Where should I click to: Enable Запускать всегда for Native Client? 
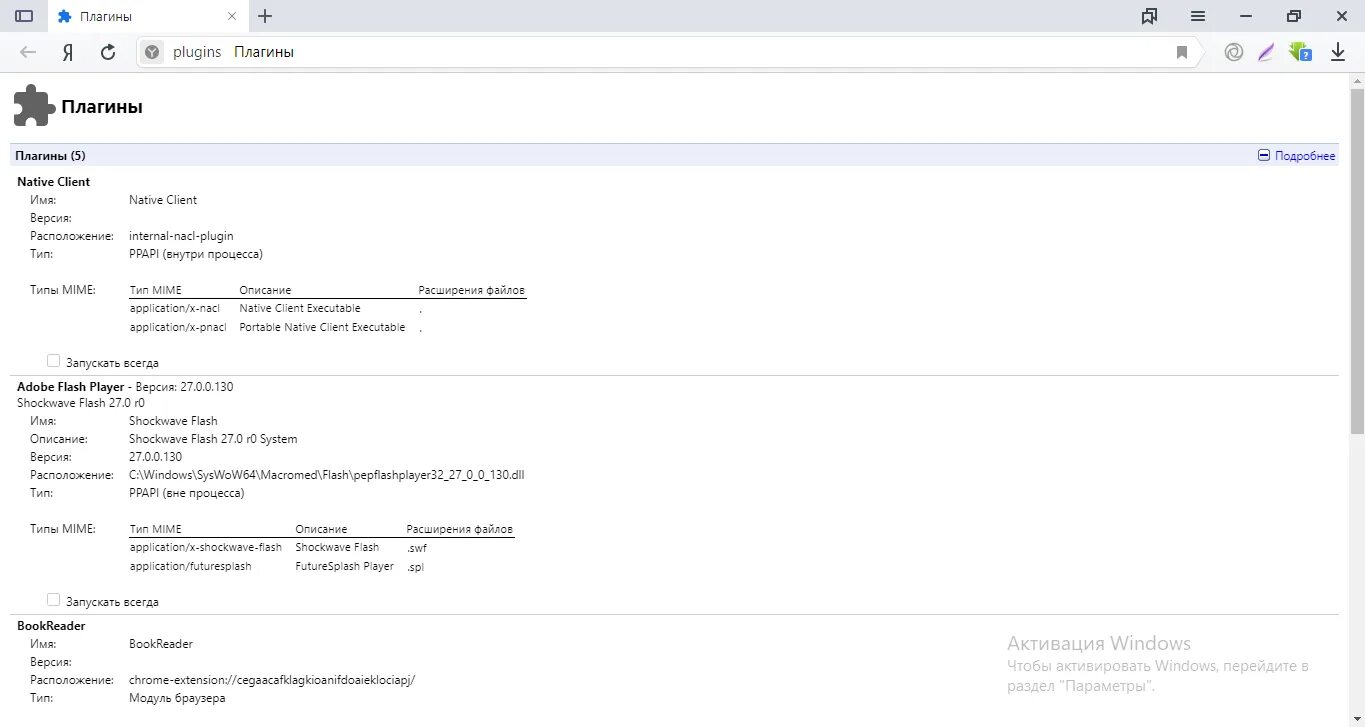pos(54,361)
